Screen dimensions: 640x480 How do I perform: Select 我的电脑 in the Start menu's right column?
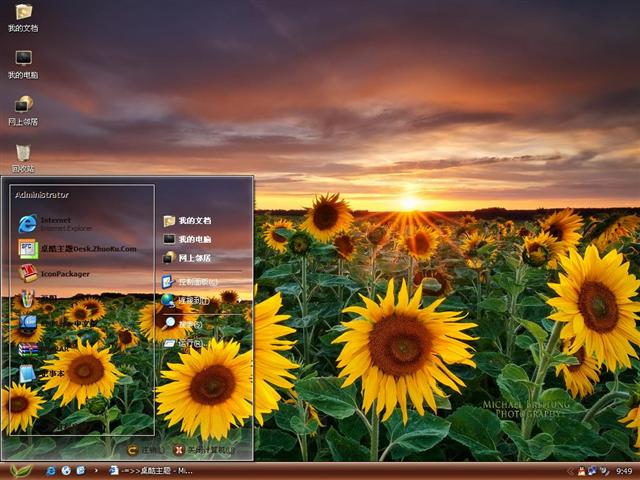point(187,239)
